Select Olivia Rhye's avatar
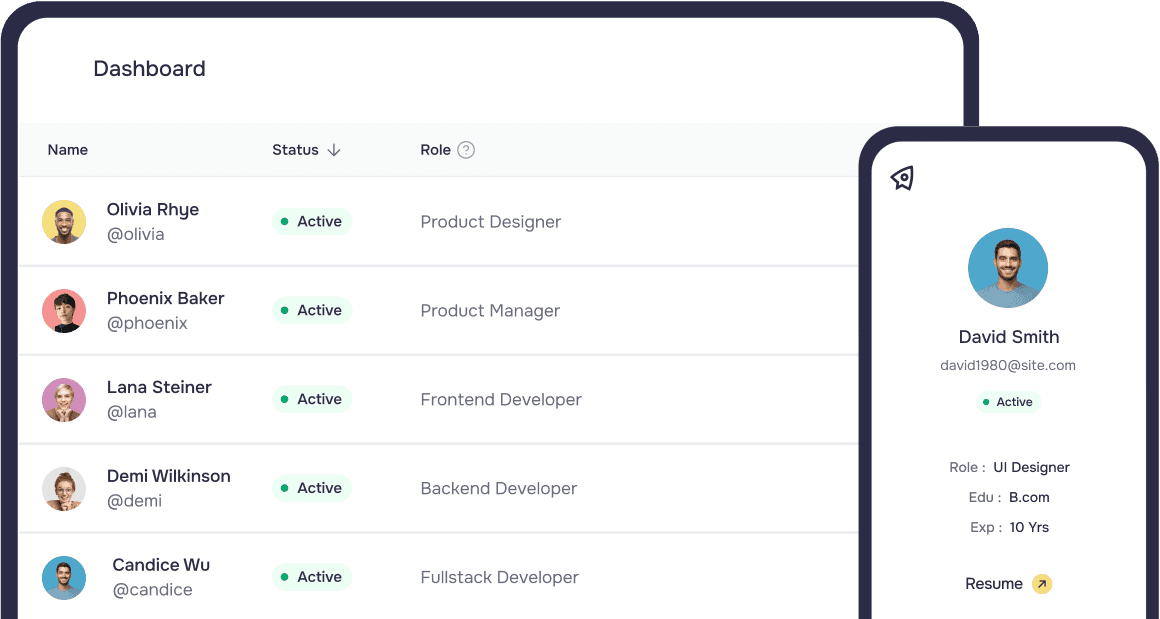This screenshot has height=619, width=1160. pos(64,222)
